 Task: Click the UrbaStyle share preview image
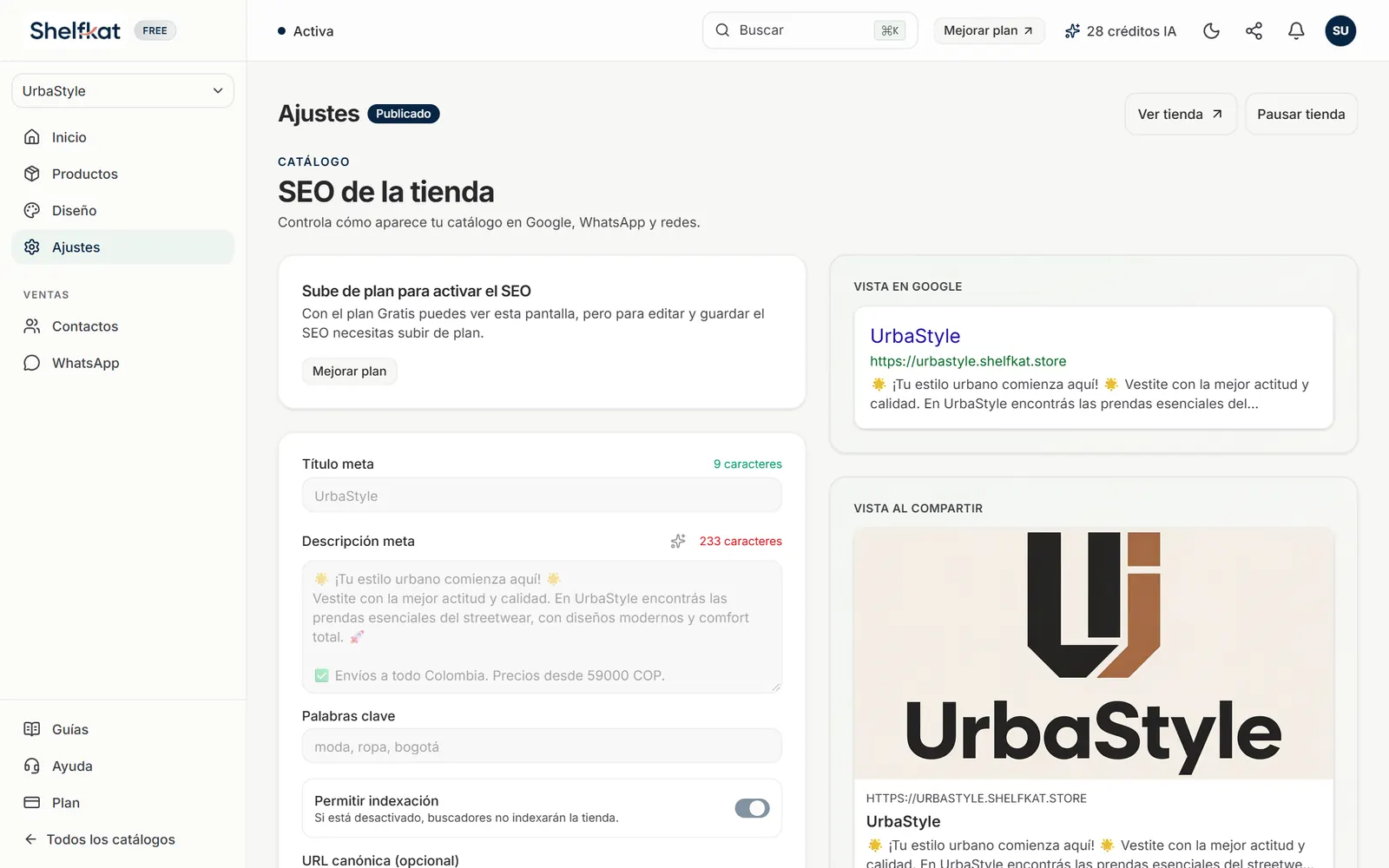pyautogui.click(x=1094, y=654)
